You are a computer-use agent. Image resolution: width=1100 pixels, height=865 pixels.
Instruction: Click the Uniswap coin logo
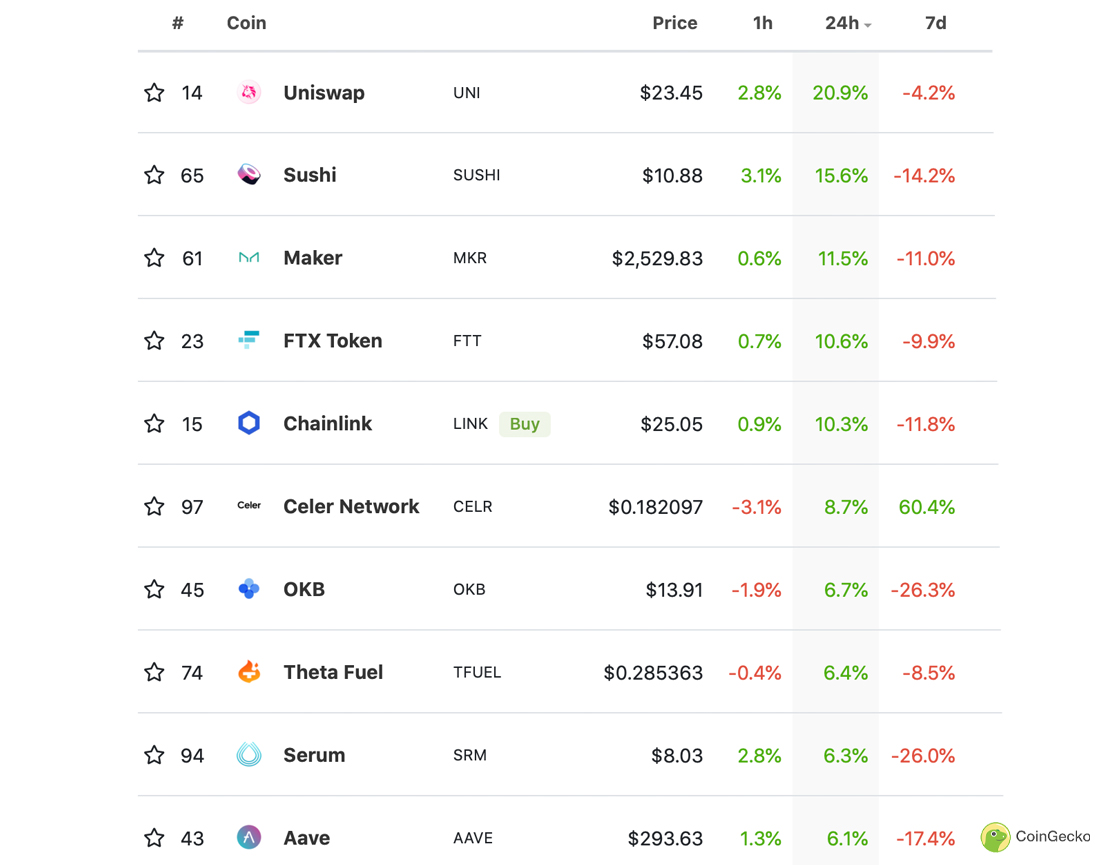click(x=249, y=92)
